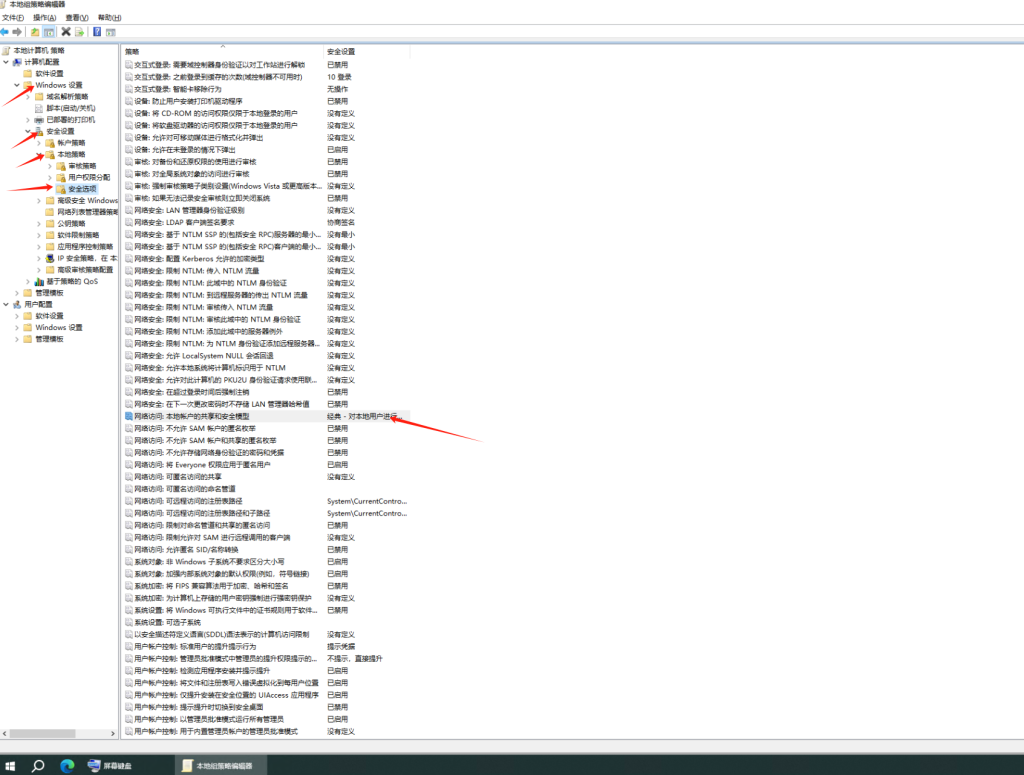1024x775 pixels.
Task: Select the 网络列表管理器策略 folder
Action: click(88, 212)
